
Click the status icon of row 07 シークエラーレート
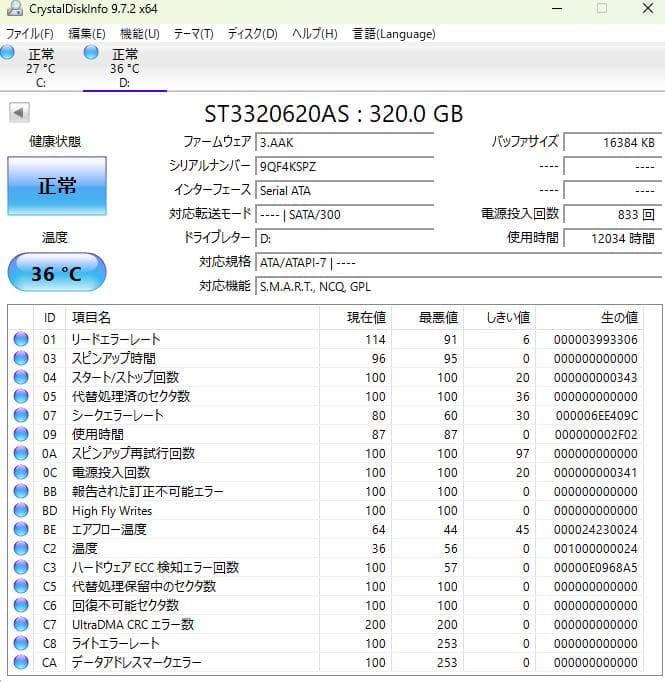click(21, 415)
